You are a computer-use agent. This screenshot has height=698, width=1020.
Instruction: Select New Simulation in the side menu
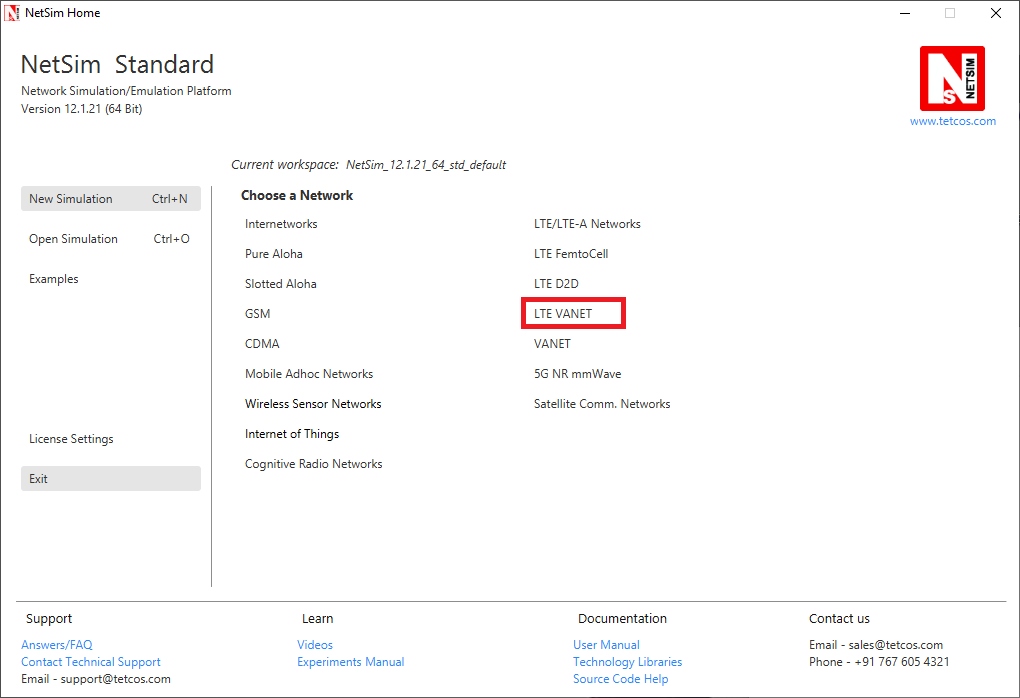point(111,198)
